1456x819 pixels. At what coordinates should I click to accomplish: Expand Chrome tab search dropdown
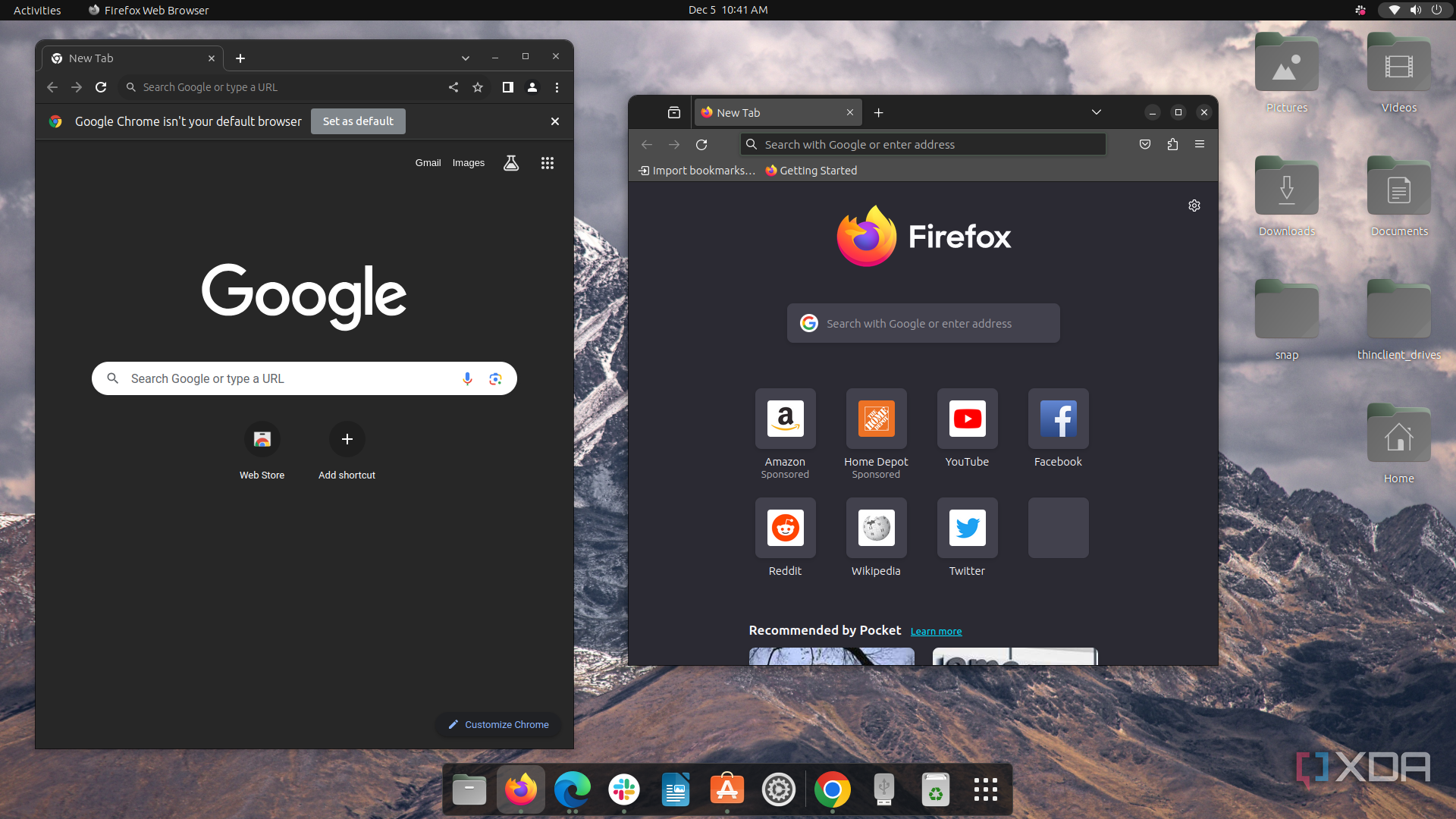click(x=466, y=58)
